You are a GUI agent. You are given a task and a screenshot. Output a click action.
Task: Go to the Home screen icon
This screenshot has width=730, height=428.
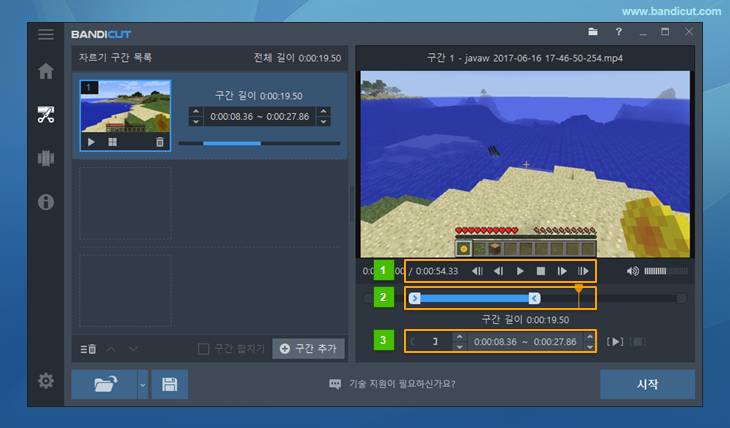coord(46,71)
